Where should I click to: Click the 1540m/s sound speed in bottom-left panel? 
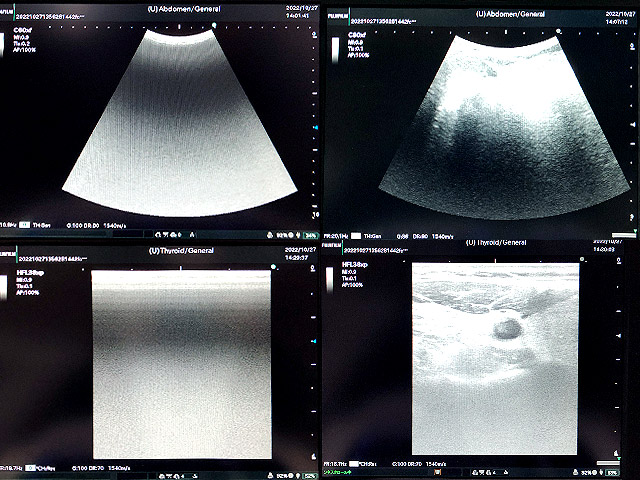point(119,468)
